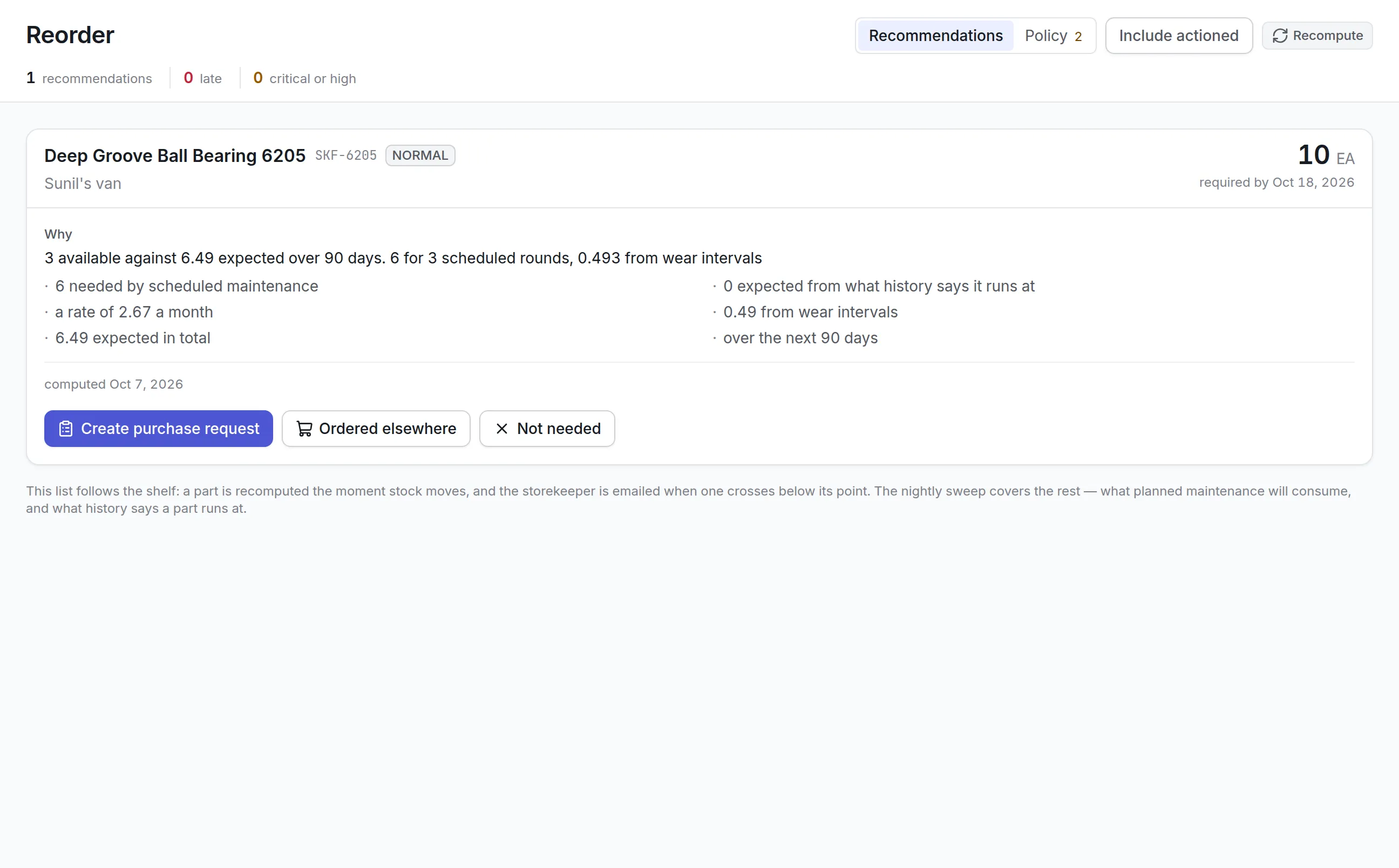Click the 1 recommendations counter
Image resolution: width=1399 pixels, height=868 pixels.
(x=89, y=78)
